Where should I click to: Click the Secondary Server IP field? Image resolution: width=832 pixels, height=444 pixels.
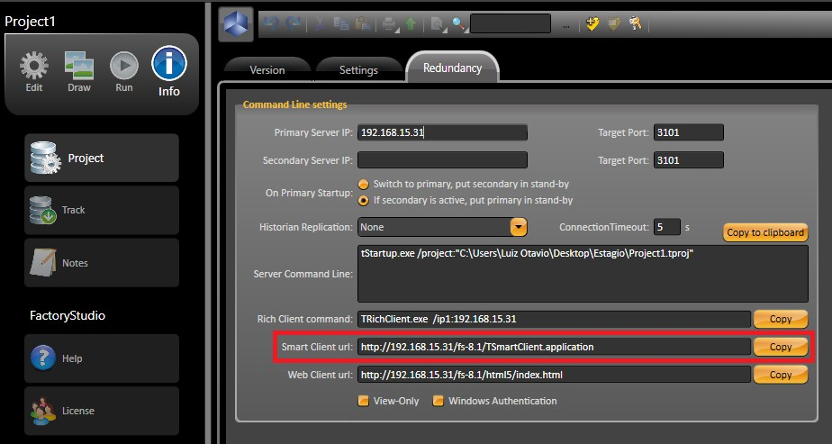pyautogui.click(x=443, y=160)
